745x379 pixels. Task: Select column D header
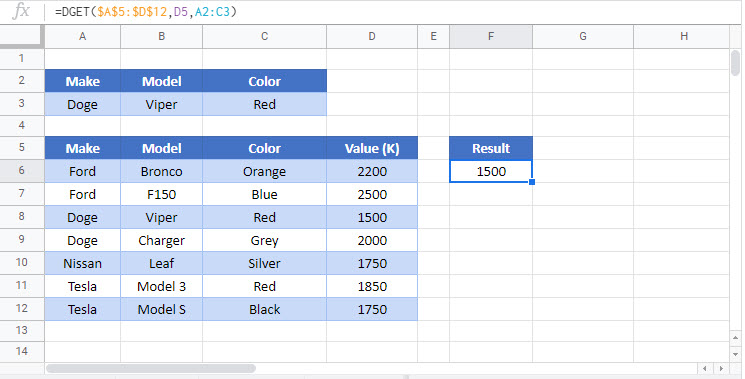[x=372, y=37]
